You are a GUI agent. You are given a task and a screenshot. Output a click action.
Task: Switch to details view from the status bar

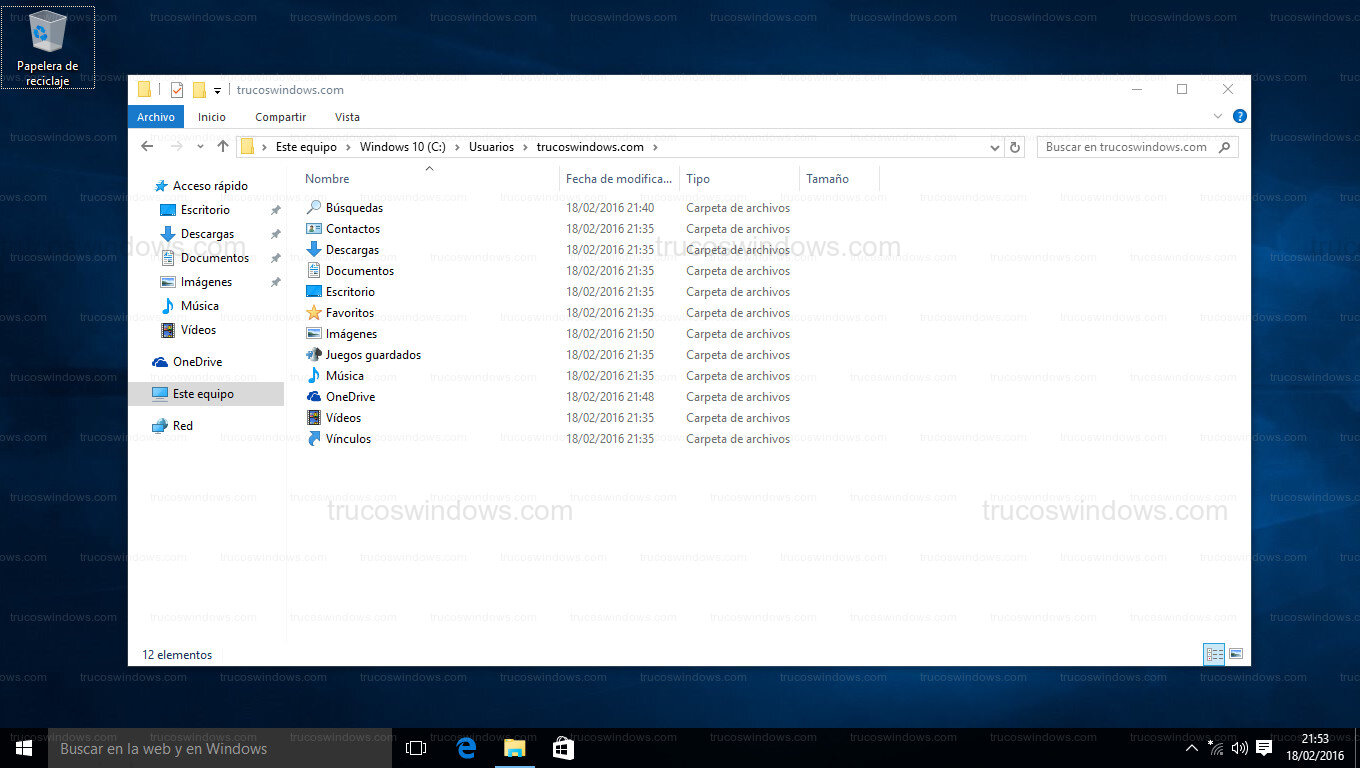coord(1214,654)
